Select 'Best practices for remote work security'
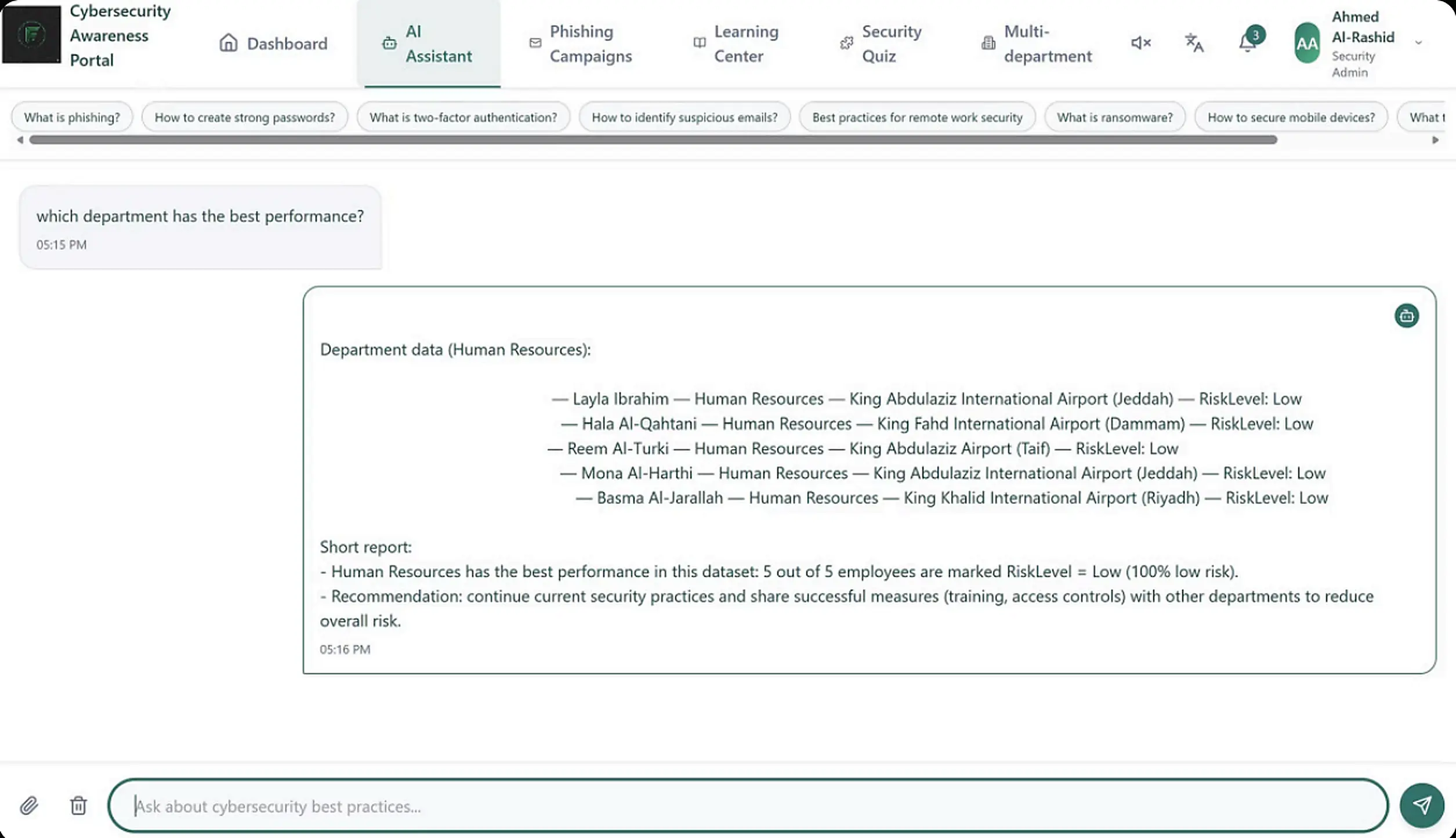 click(x=917, y=117)
